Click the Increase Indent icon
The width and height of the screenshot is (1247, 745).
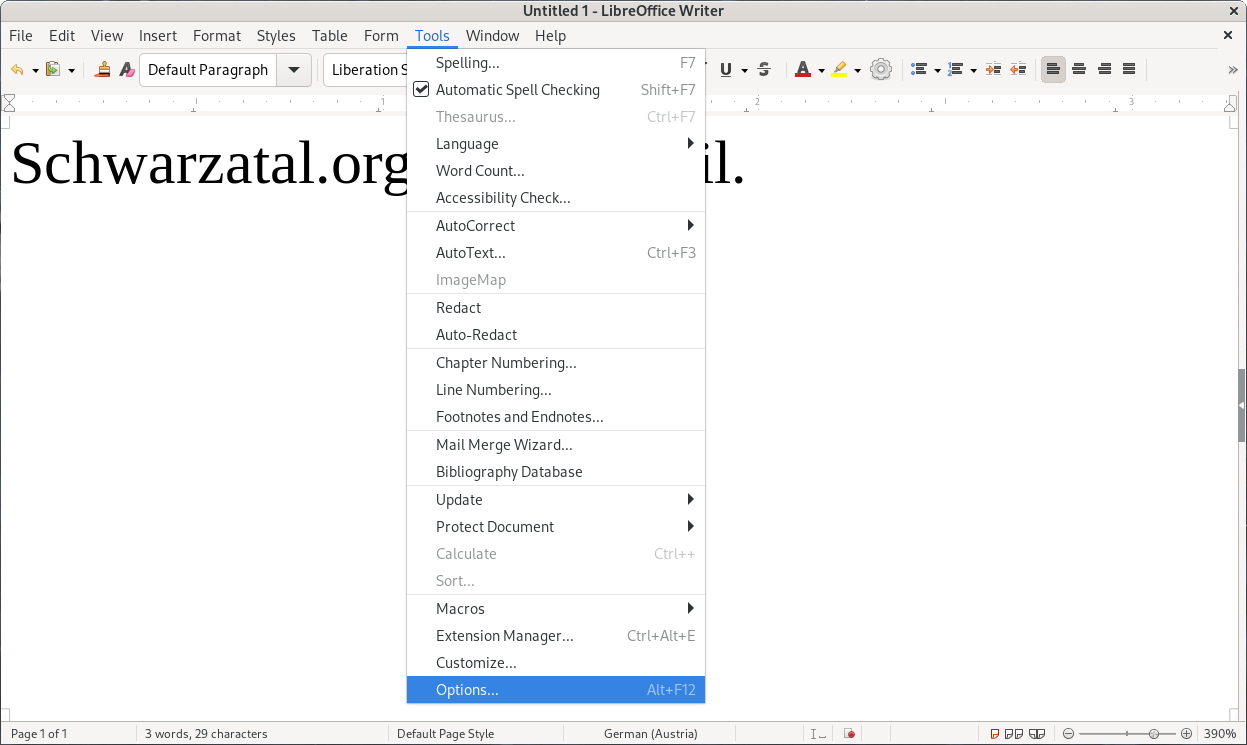click(x=993, y=70)
